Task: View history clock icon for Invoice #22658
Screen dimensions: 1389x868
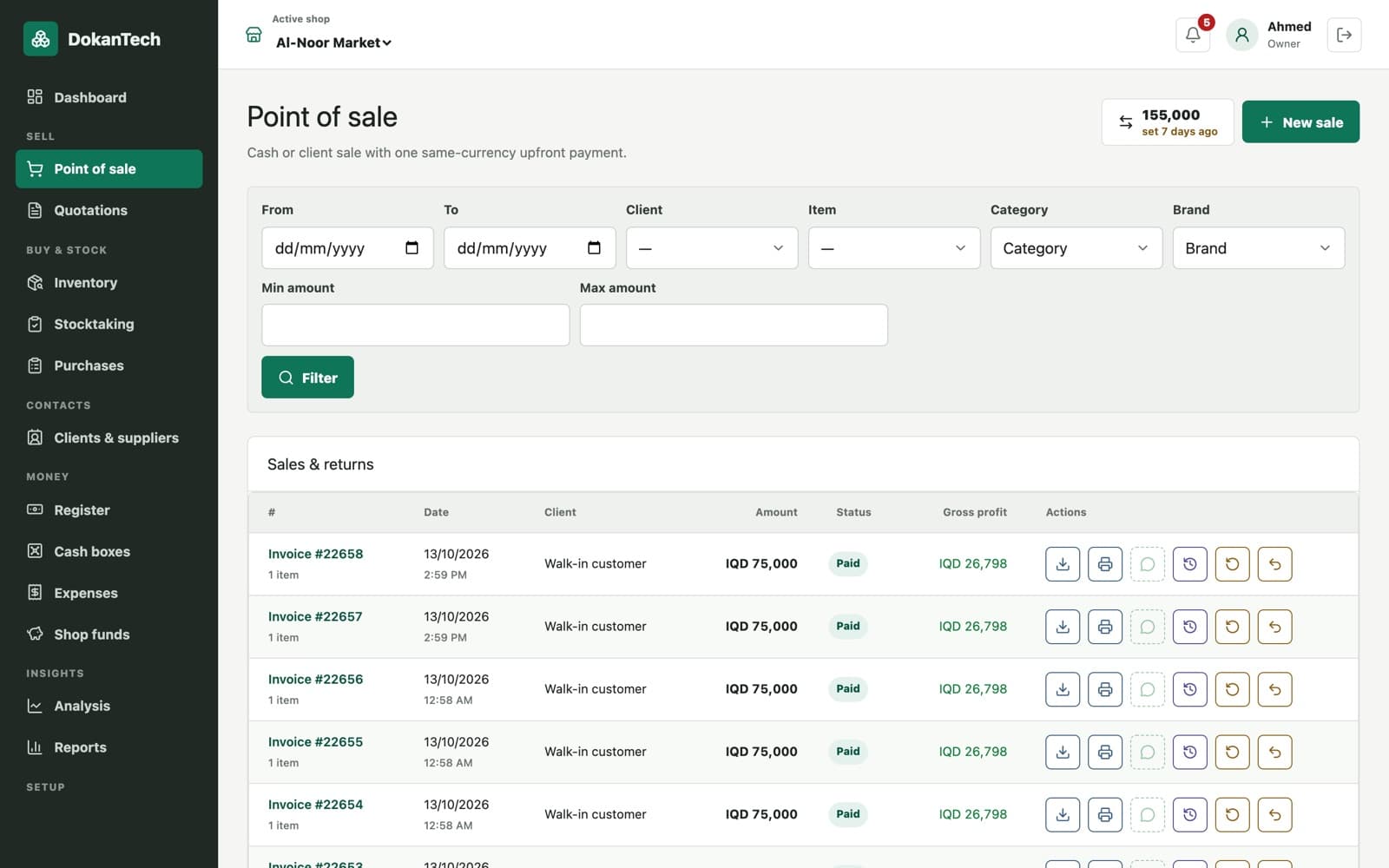Action: click(1190, 564)
